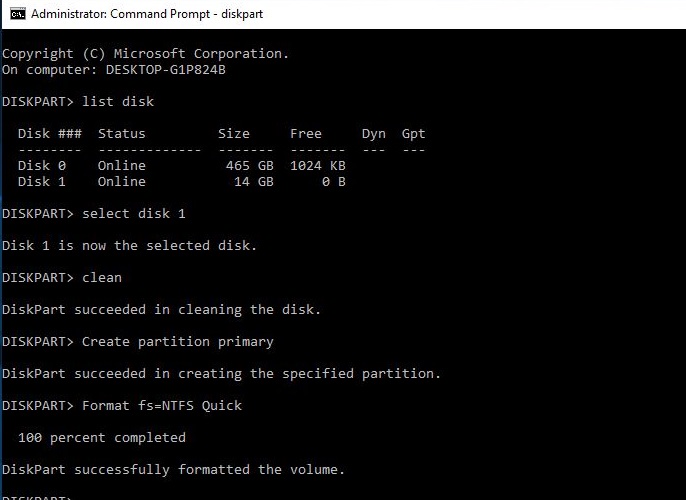This screenshot has height=500, width=686.
Task: Click the '1024 KB' free space value
Action: 318,166
